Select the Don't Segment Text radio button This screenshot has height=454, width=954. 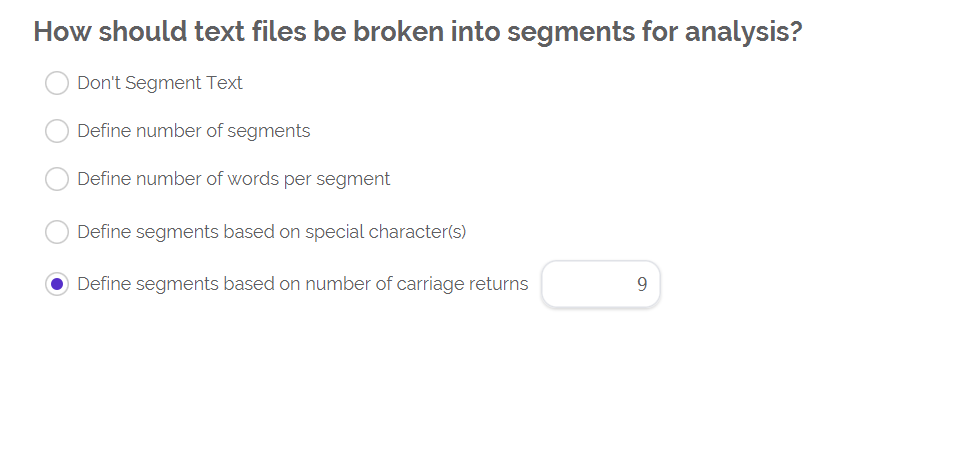(x=57, y=83)
